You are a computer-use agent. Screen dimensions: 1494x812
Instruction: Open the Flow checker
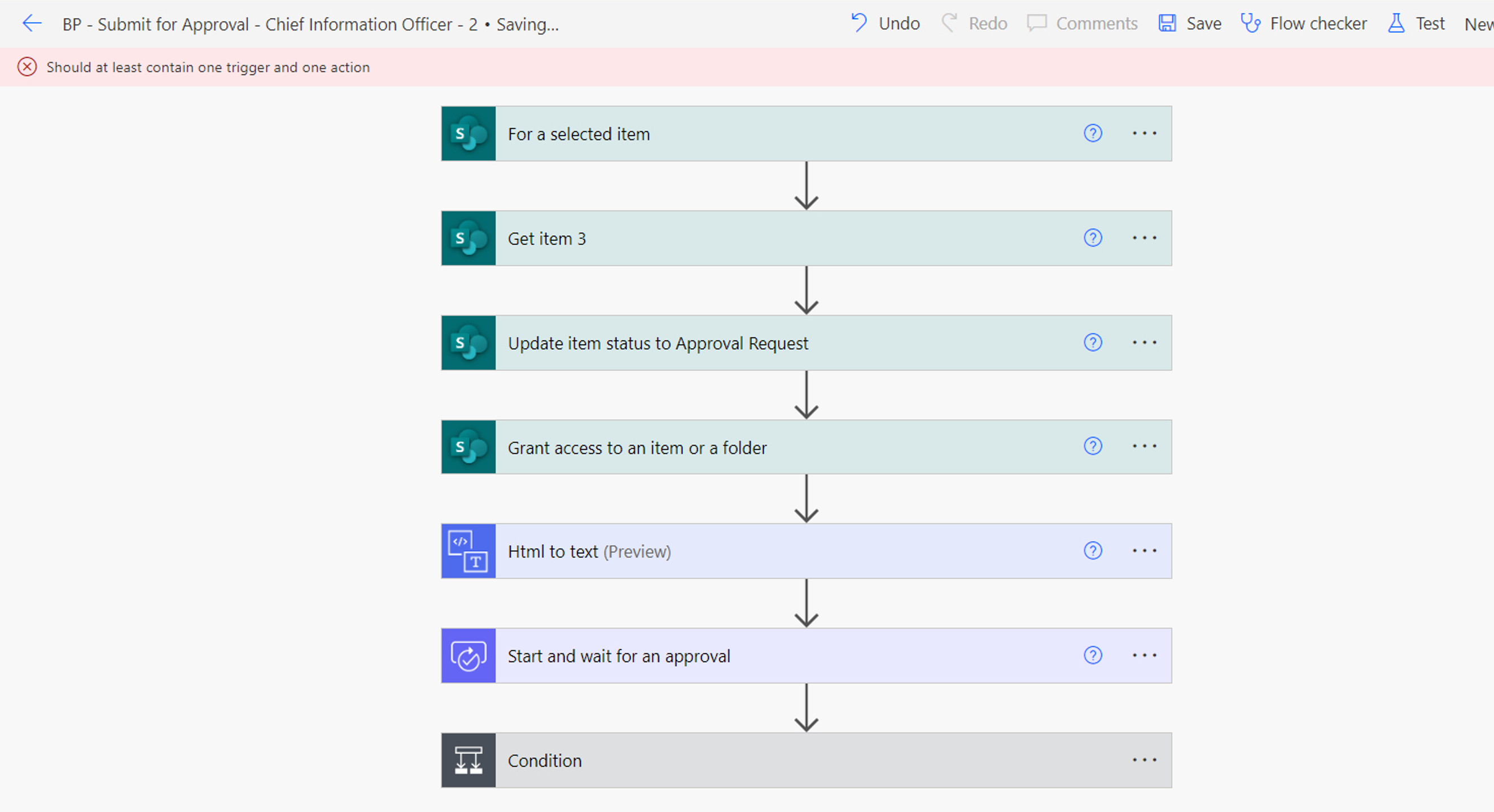coord(1304,24)
